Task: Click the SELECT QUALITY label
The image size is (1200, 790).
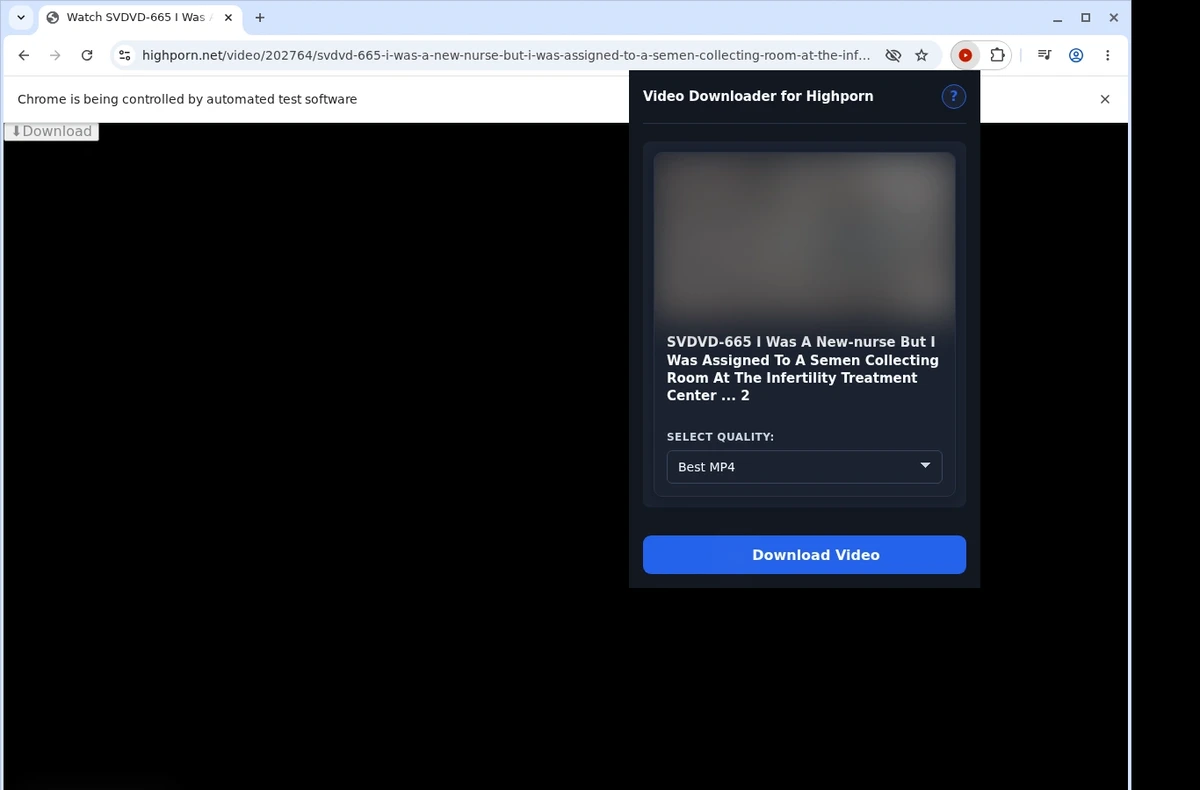Action: click(x=720, y=437)
